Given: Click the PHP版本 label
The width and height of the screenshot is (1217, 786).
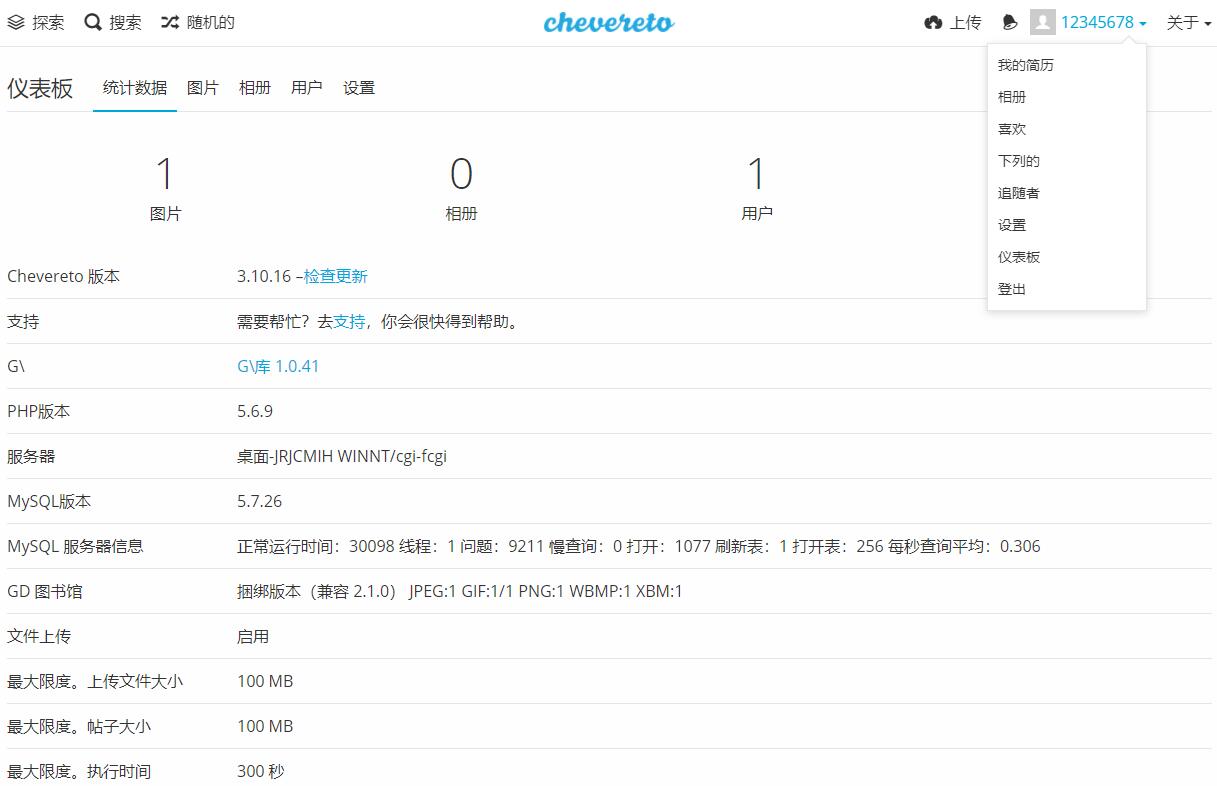Looking at the screenshot, I should click(x=39, y=411).
